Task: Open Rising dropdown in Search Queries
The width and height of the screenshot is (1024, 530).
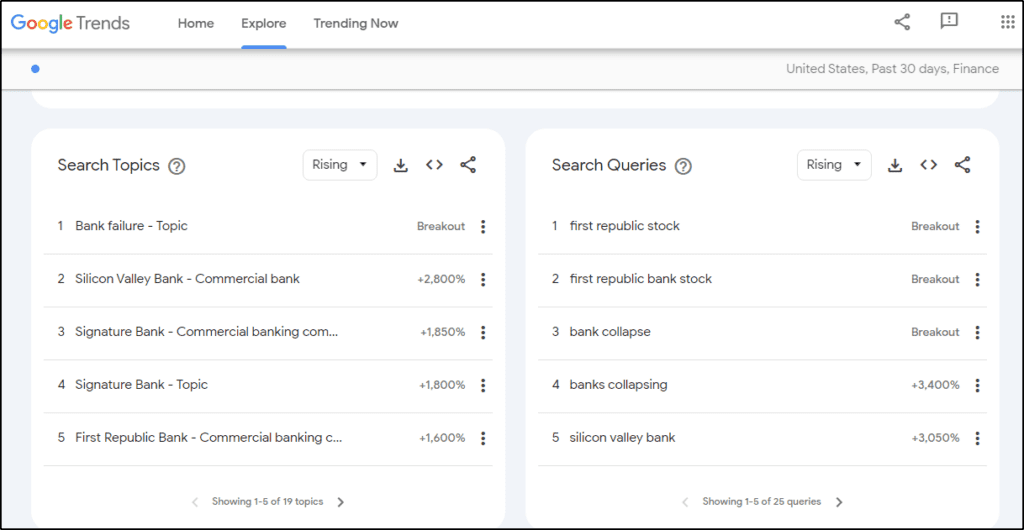Action: [834, 165]
